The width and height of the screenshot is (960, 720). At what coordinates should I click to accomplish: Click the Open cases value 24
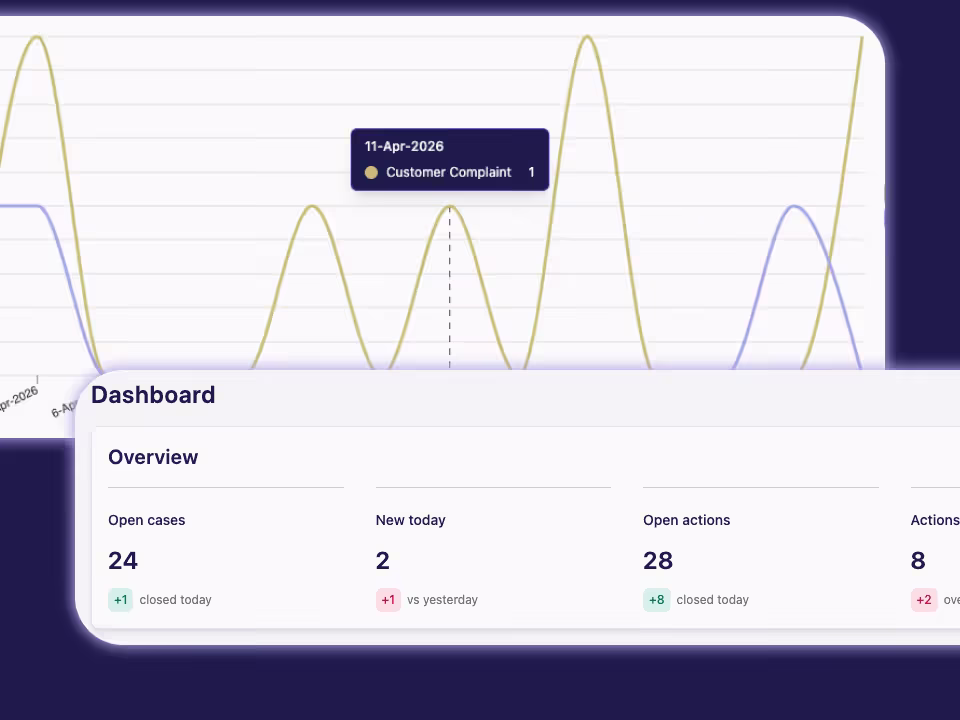123,561
